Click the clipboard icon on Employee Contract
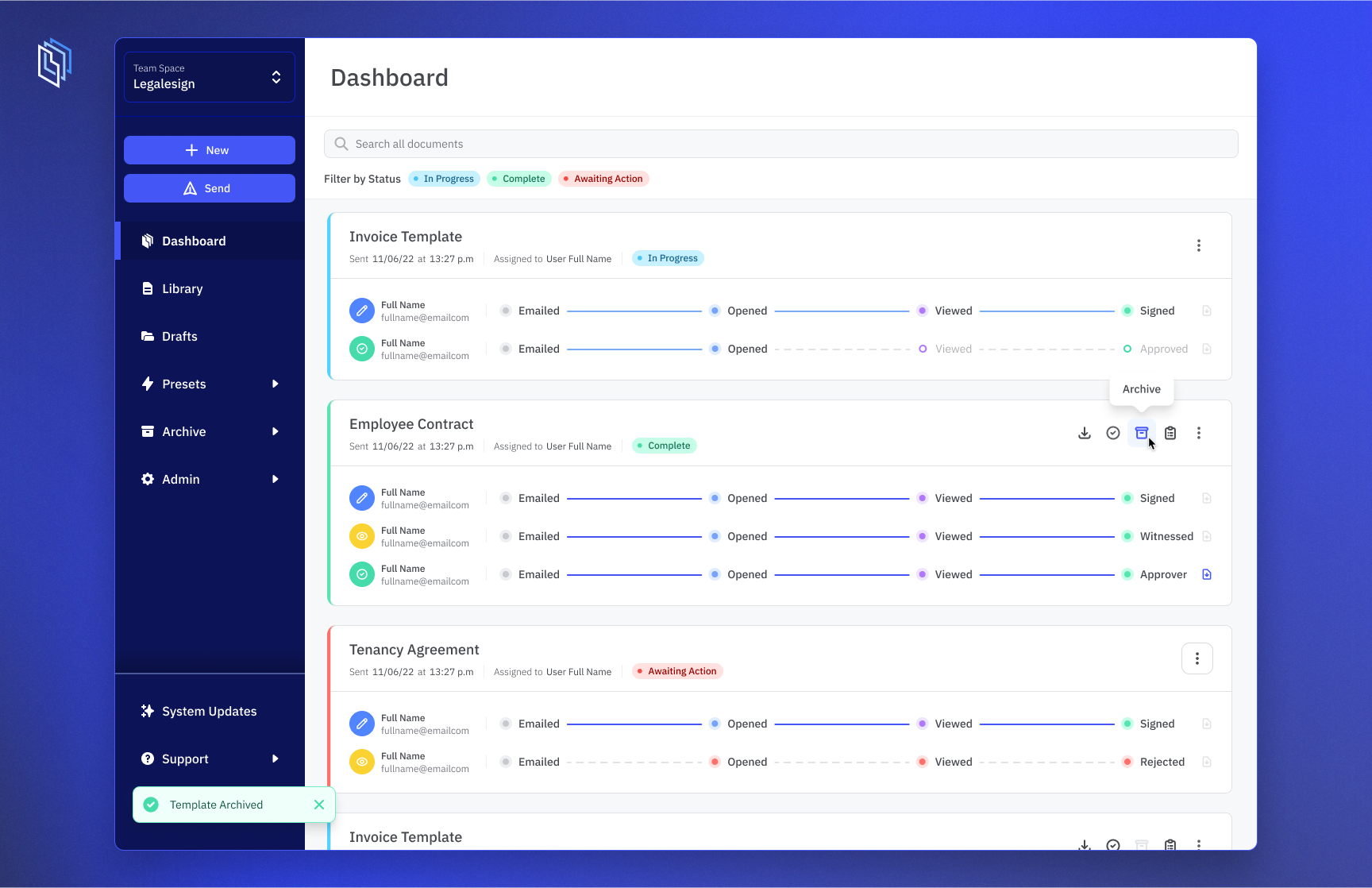Viewport: 1372px width, 888px height. click(x=1170, y=433)
